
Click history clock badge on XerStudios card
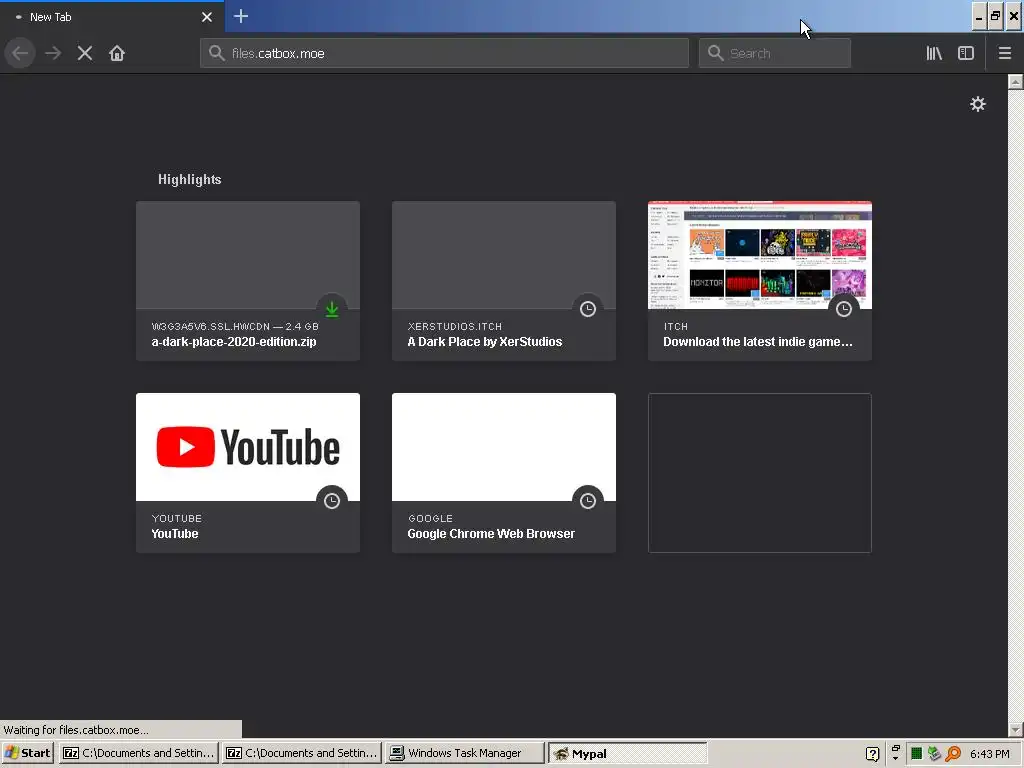coord(588,309)
